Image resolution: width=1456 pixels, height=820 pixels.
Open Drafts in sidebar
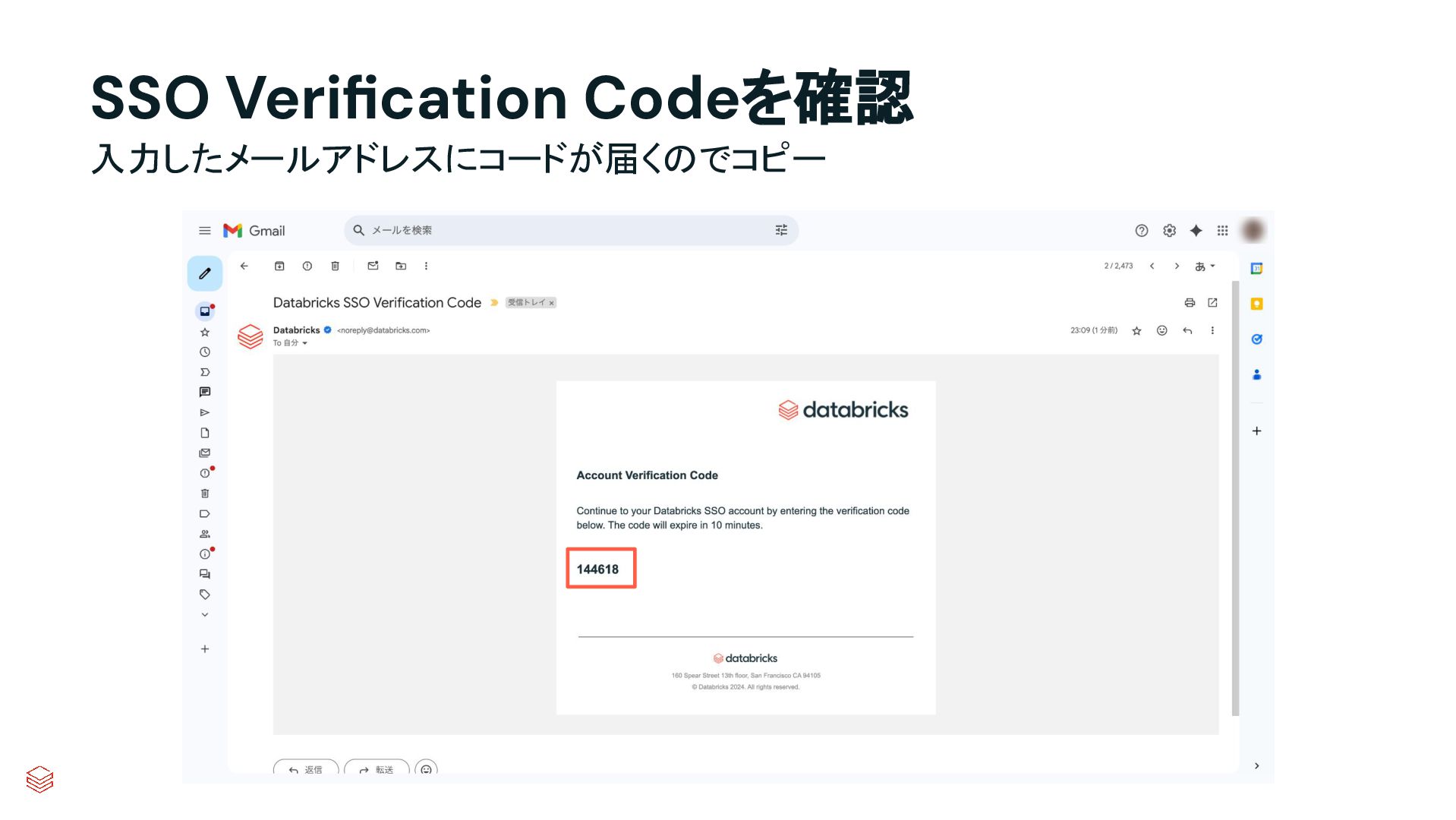[205, 433]
